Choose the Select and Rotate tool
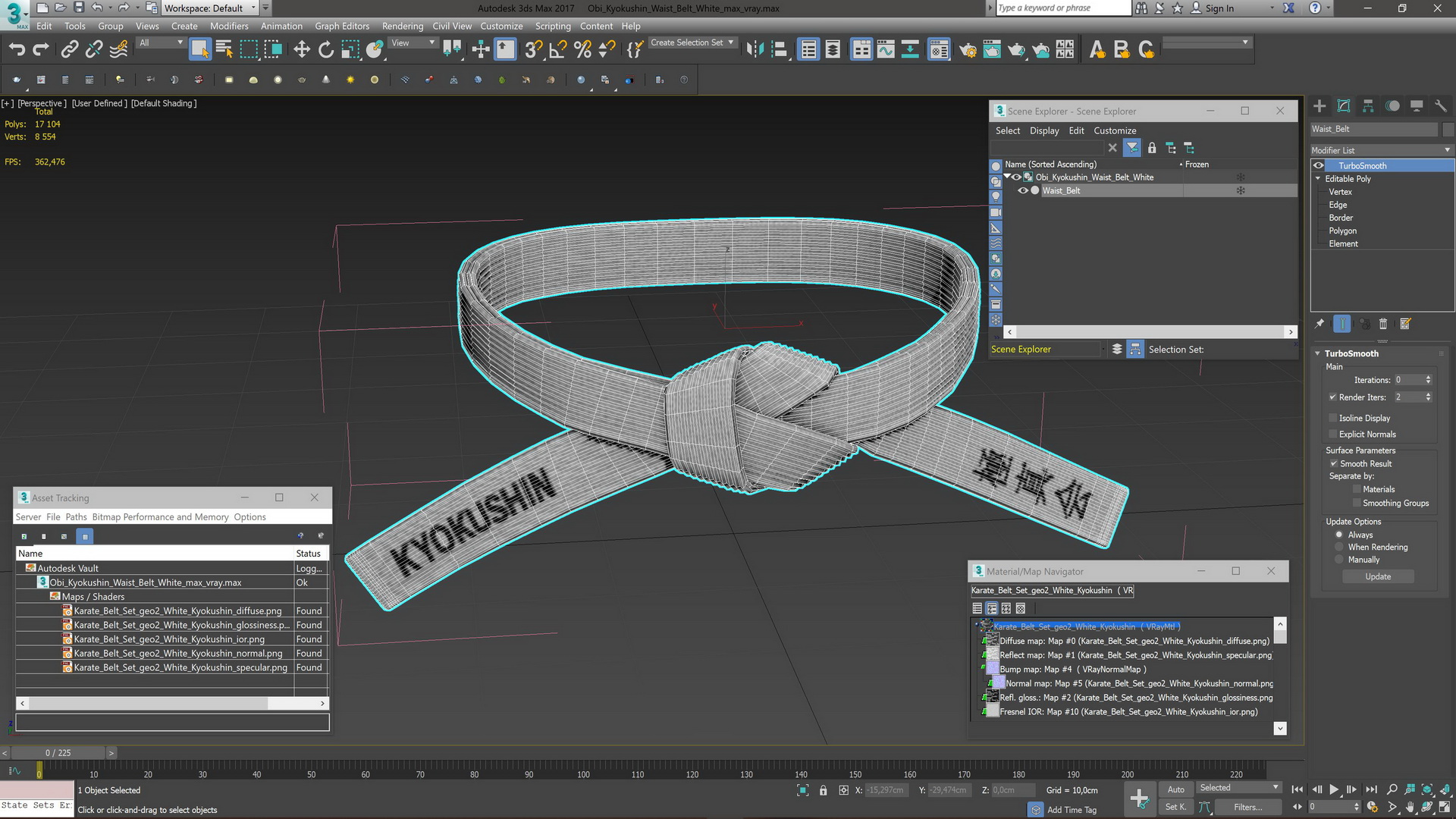 (x=326, y=50)
